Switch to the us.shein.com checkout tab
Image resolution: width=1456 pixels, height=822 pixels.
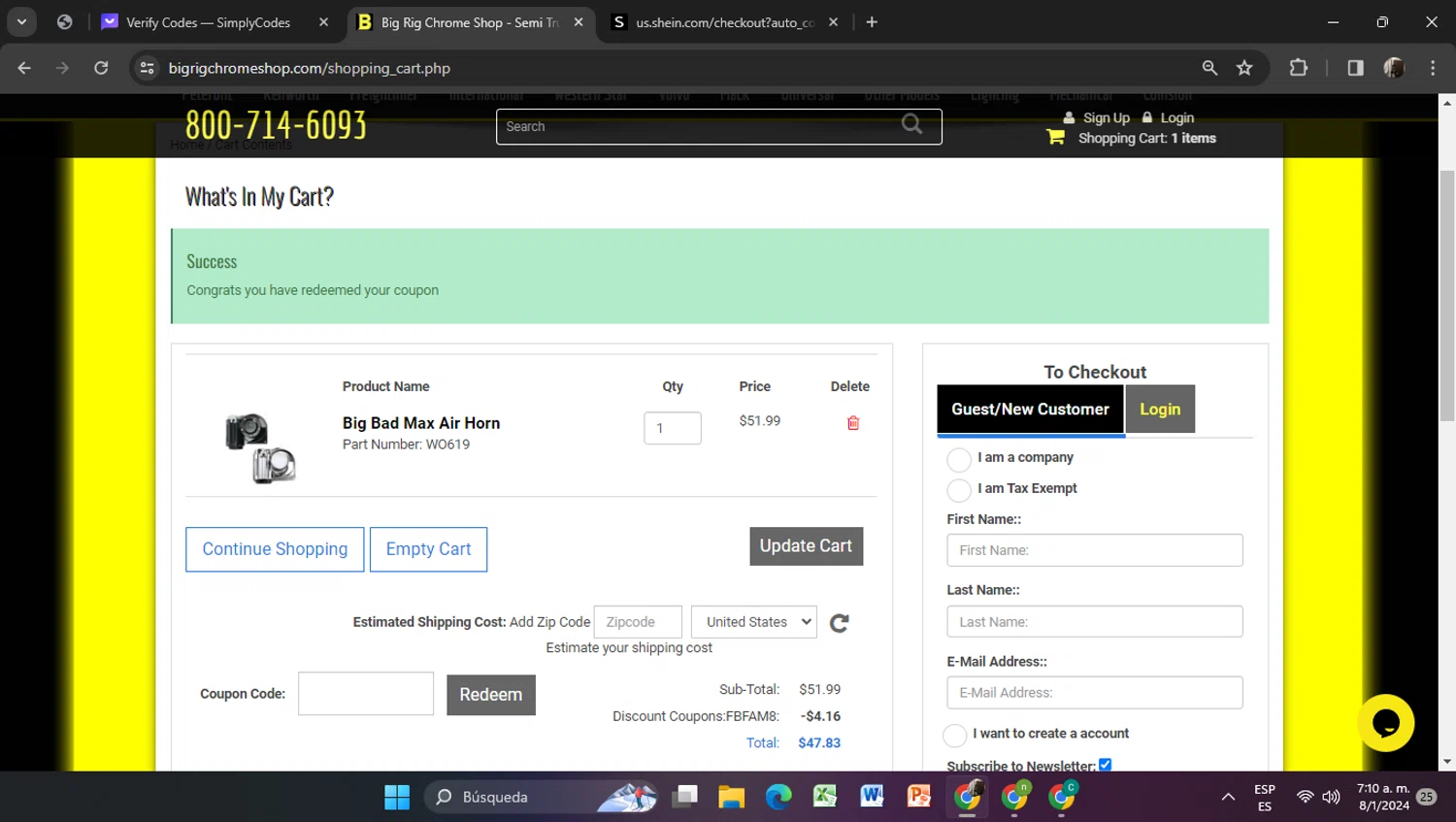(x=726, y=22)
